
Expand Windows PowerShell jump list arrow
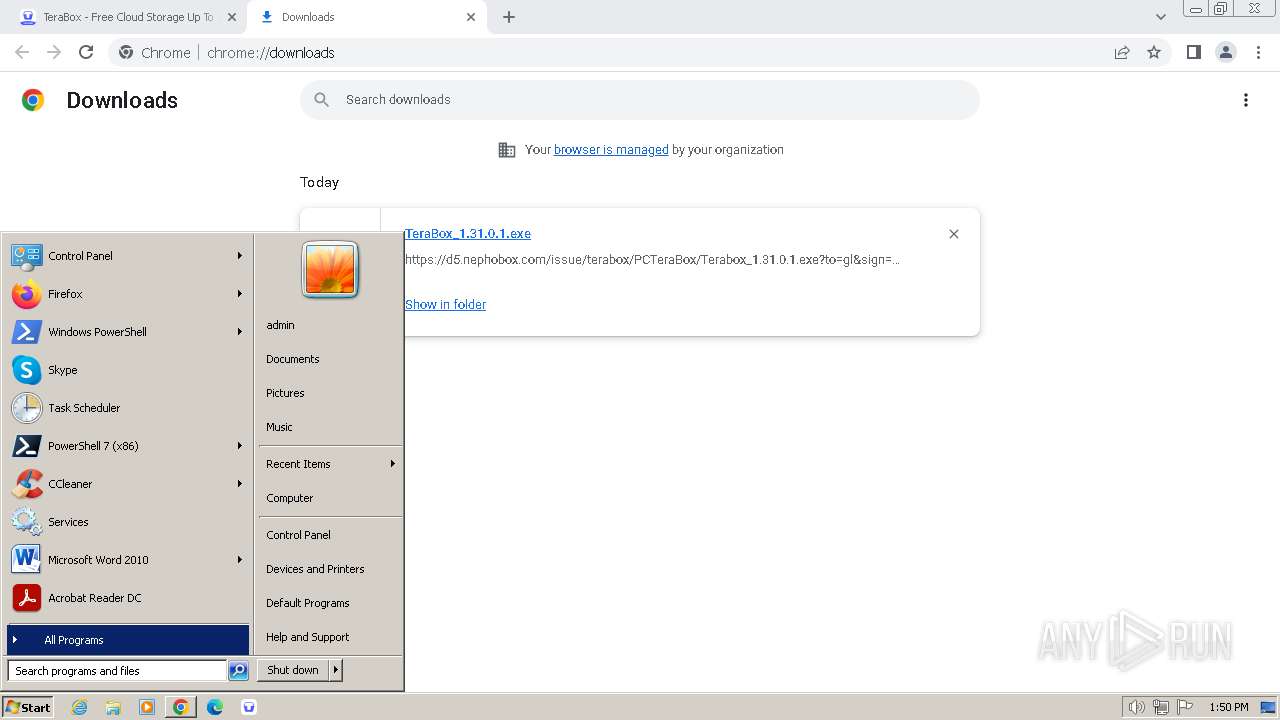pyautogui.click(x=240, y=332)
